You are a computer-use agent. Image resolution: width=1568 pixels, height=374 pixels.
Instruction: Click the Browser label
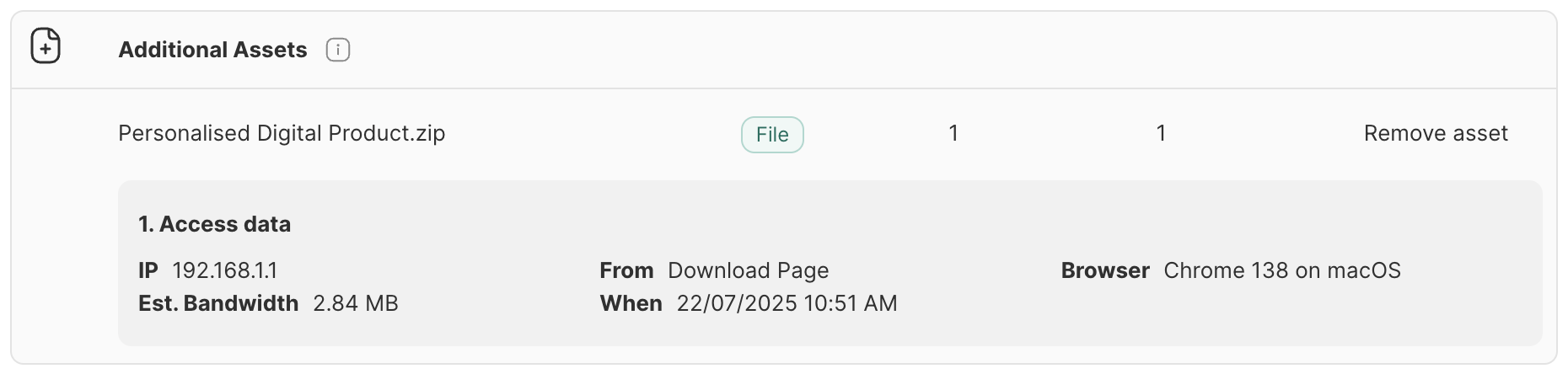1105,270
